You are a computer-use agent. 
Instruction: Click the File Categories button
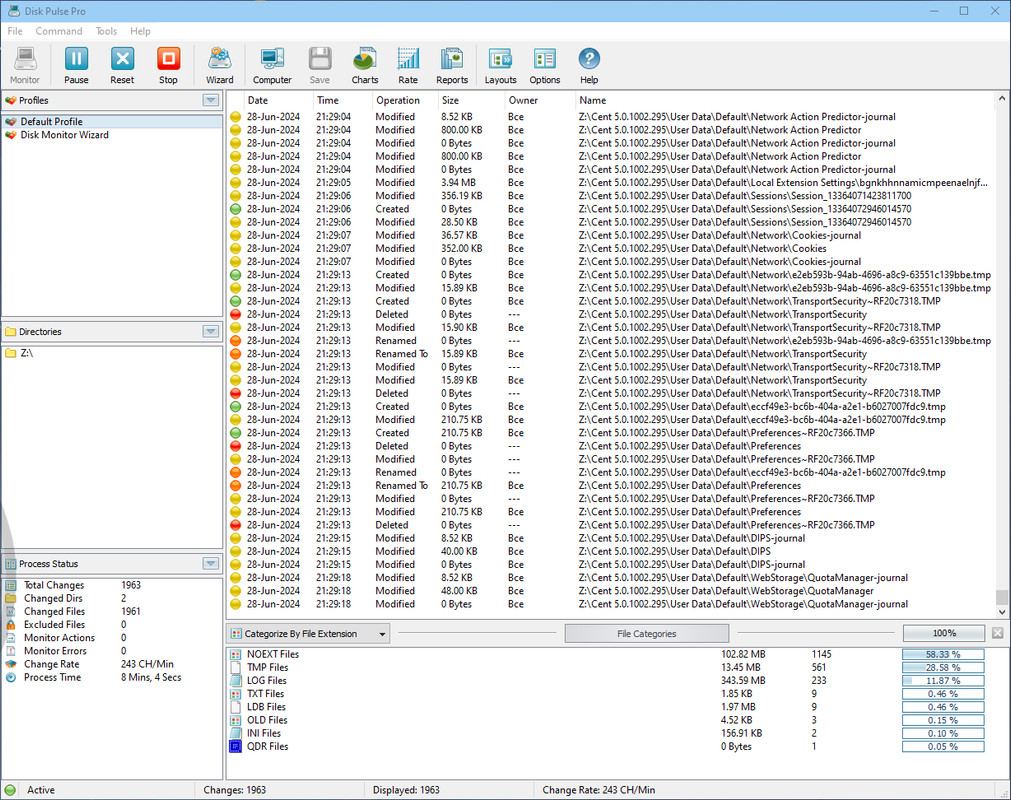tap(647, 634)
